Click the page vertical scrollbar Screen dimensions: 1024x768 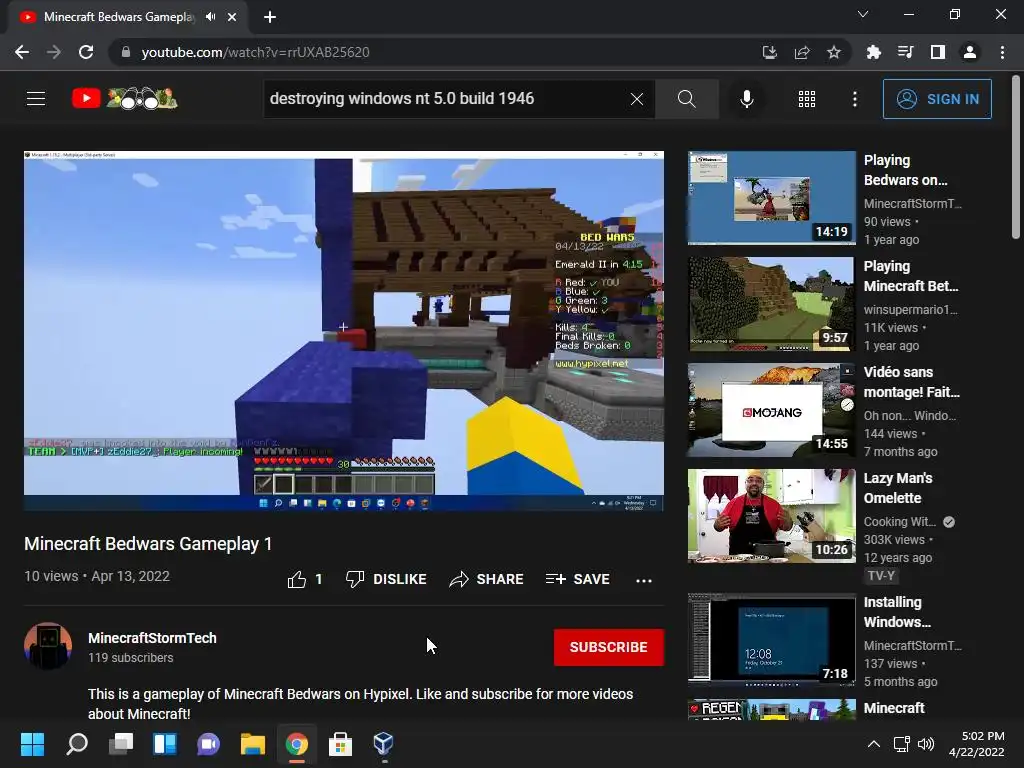click(1016, 157)
